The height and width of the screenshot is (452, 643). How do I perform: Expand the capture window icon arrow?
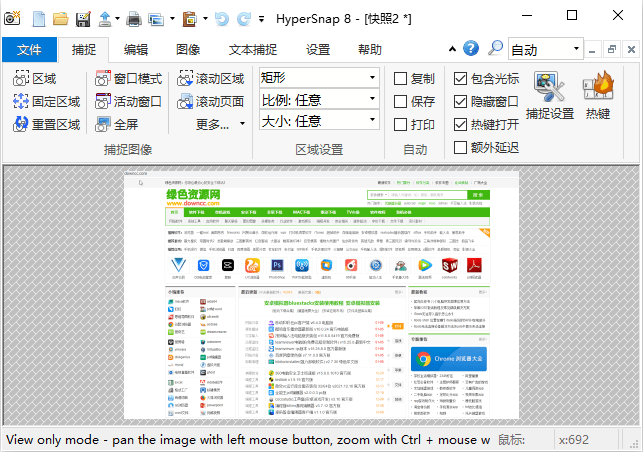172,19
